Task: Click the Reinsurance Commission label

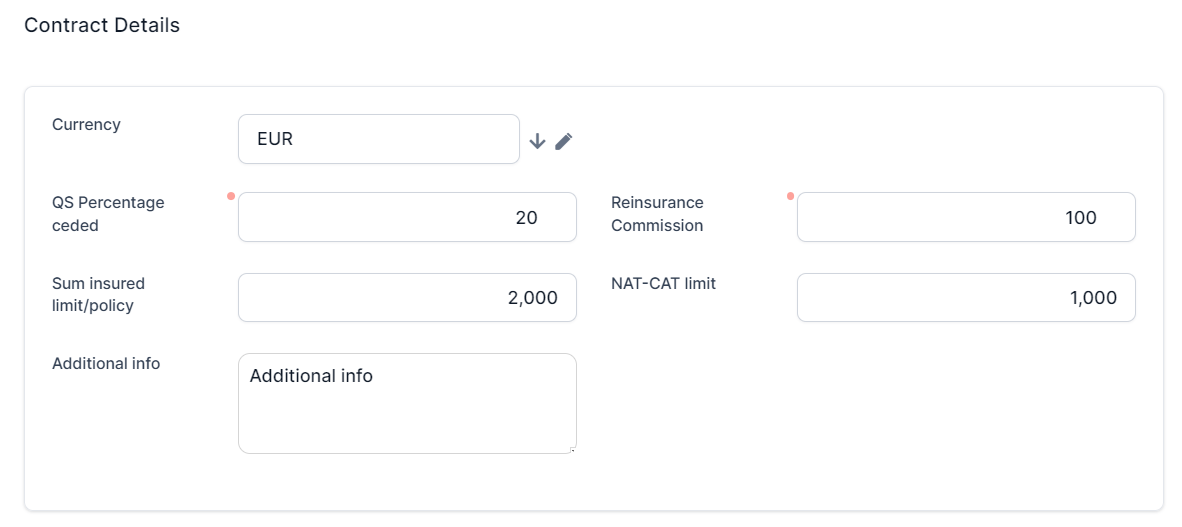Action: coord(657,214)
